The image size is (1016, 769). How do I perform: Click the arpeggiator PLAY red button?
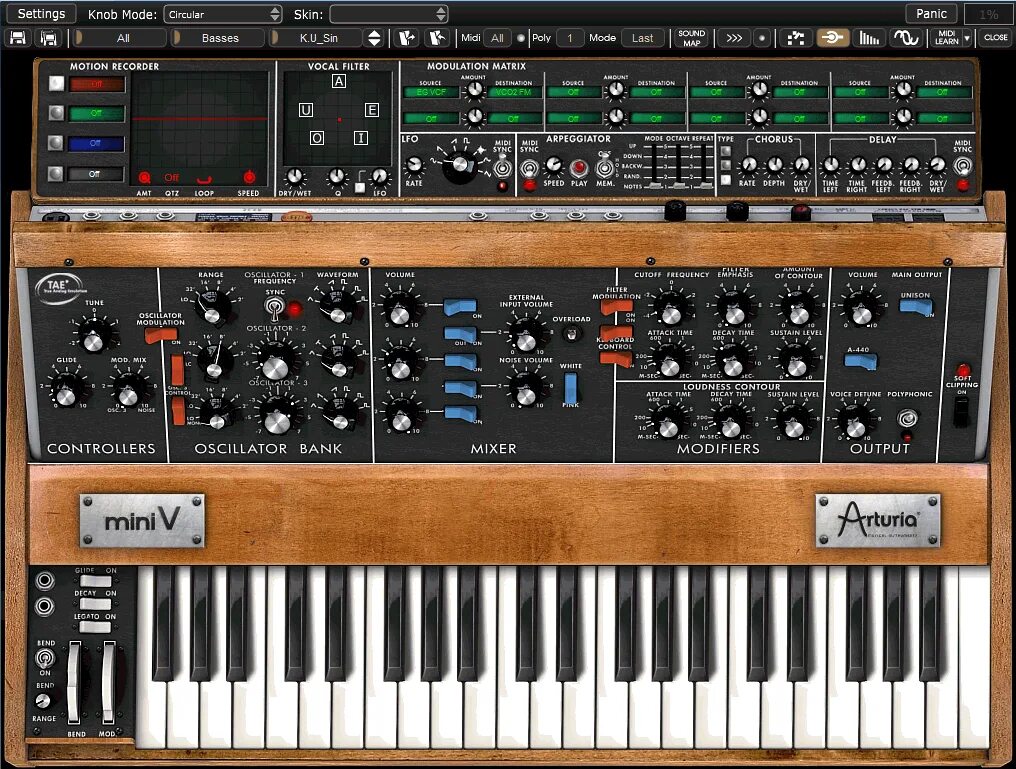pyautogui.click(x=578, y=168)
